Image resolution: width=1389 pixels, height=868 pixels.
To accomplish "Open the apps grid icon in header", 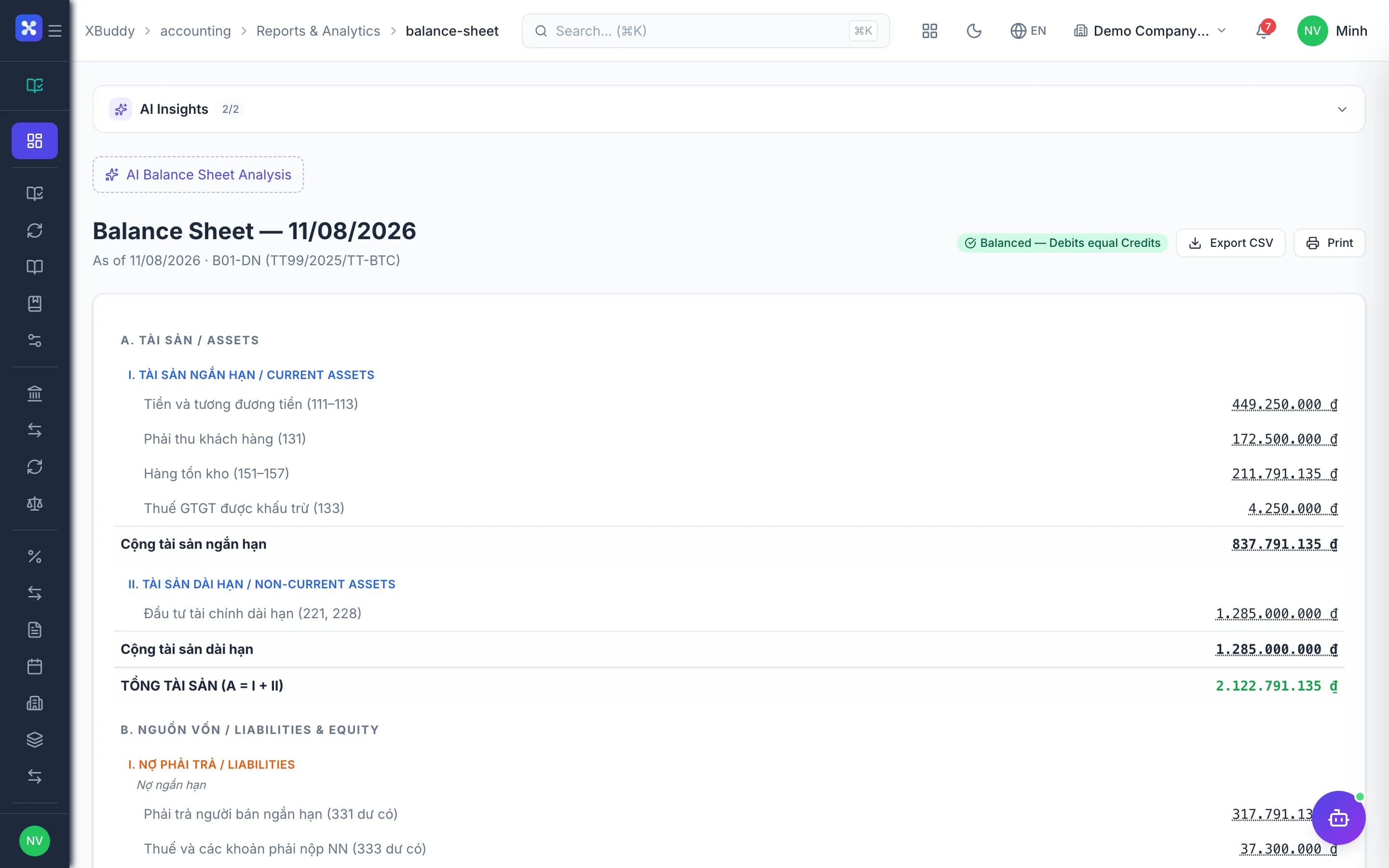I will click(930, 31).
